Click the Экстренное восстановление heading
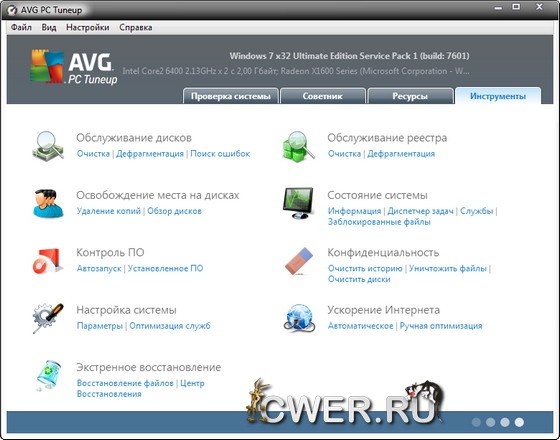560x440 pixels. pyautogui.click(x=149, y=368)
